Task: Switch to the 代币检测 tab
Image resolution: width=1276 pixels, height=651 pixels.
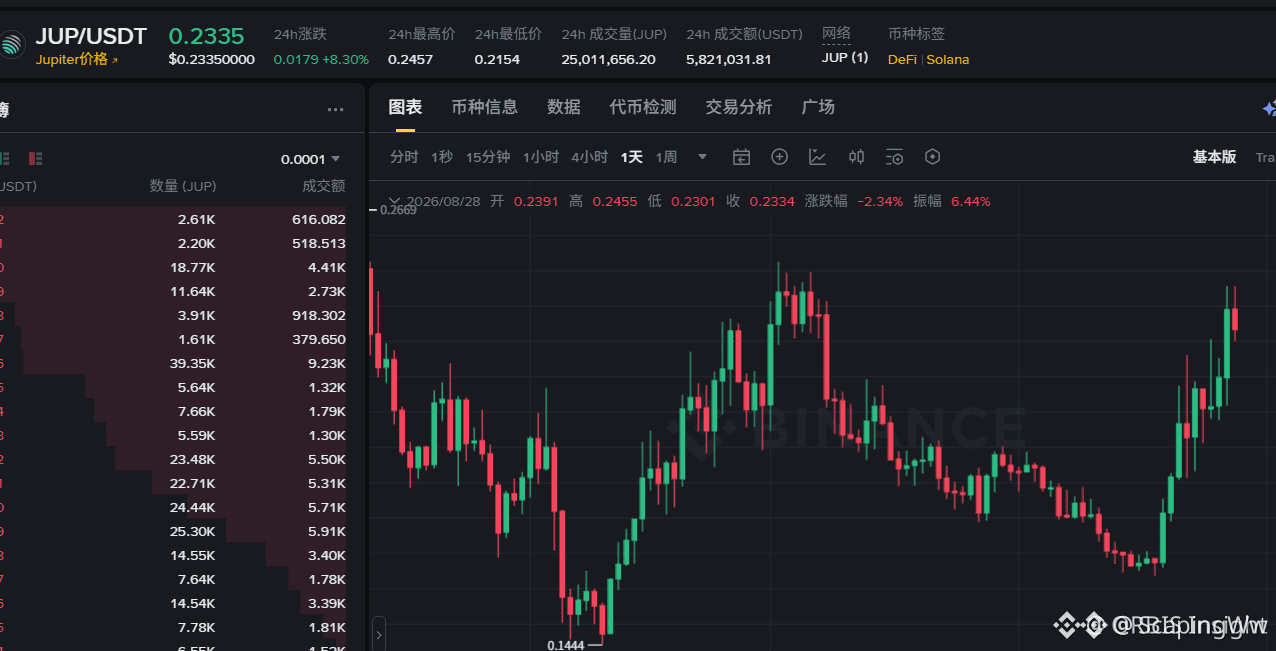Action: tap(643, 107)
